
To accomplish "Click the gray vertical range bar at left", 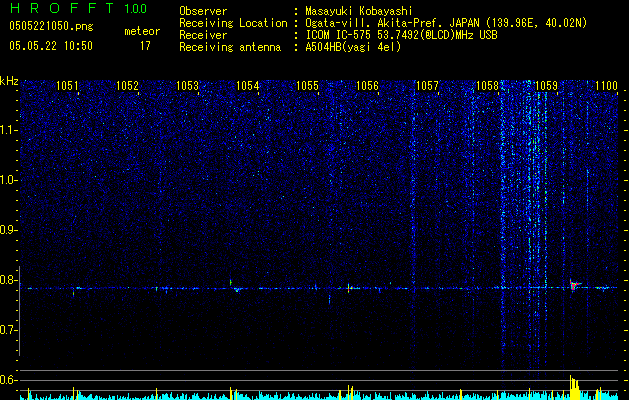I will coord(19,311).
